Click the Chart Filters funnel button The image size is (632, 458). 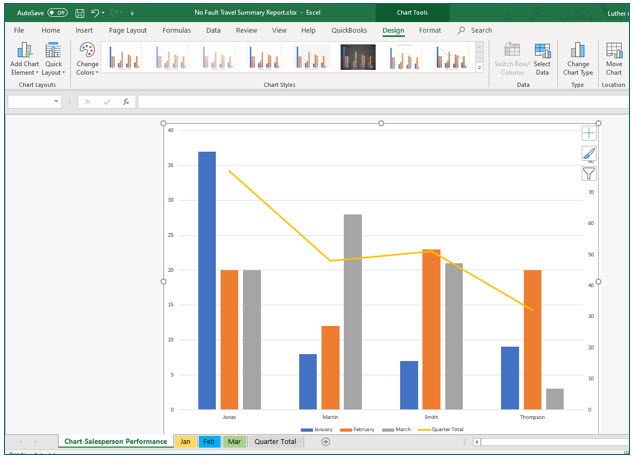(x=589, y=174)
